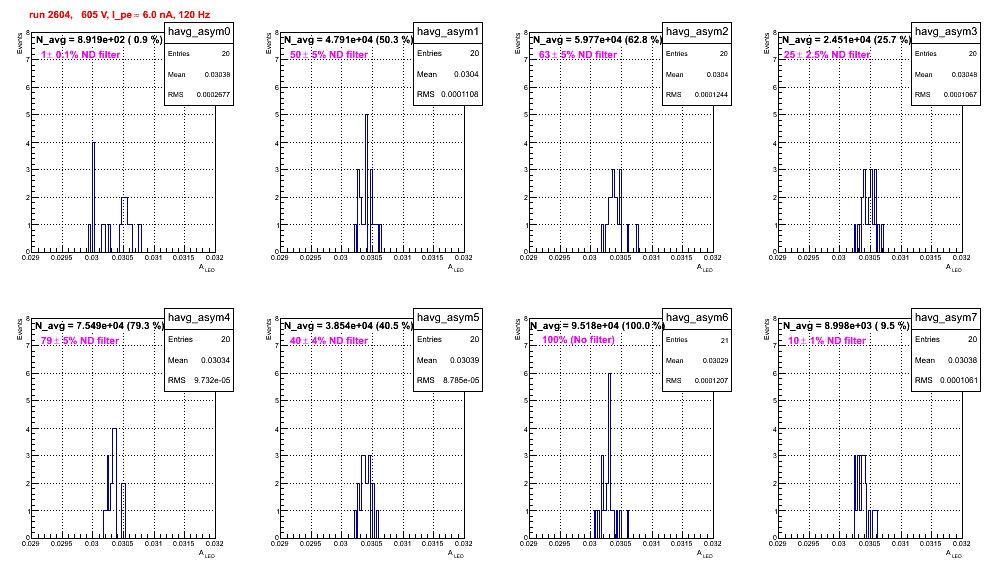The image size is (996, 572).
Task: Click the tallest histogram peak in havg_asym6 plot
Action: coord(610,455)
